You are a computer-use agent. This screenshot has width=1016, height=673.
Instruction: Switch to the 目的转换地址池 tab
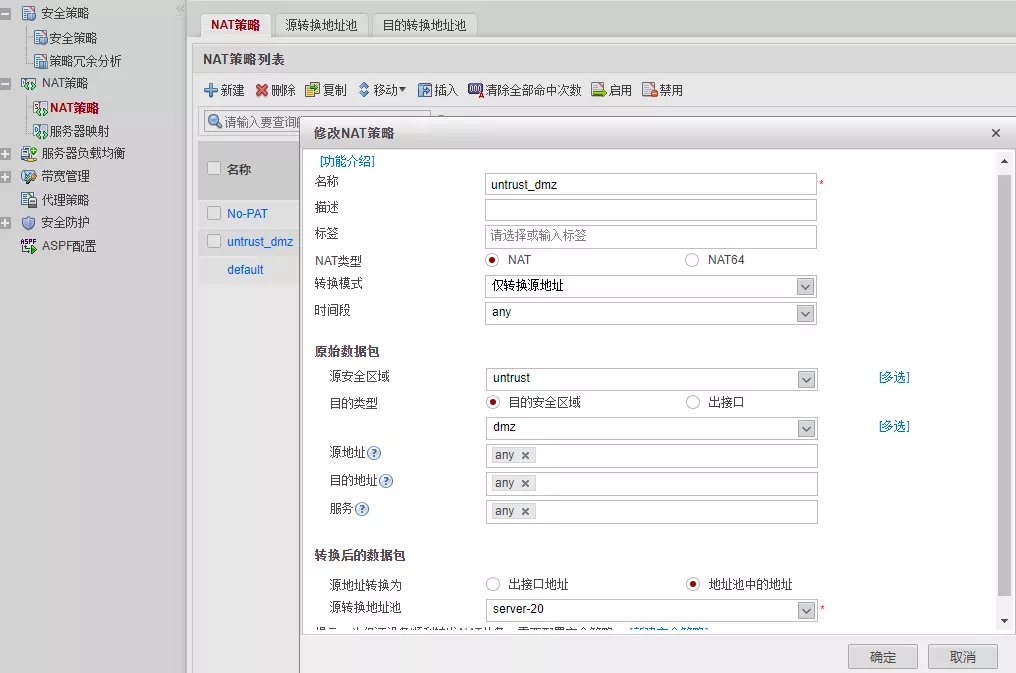424,25
